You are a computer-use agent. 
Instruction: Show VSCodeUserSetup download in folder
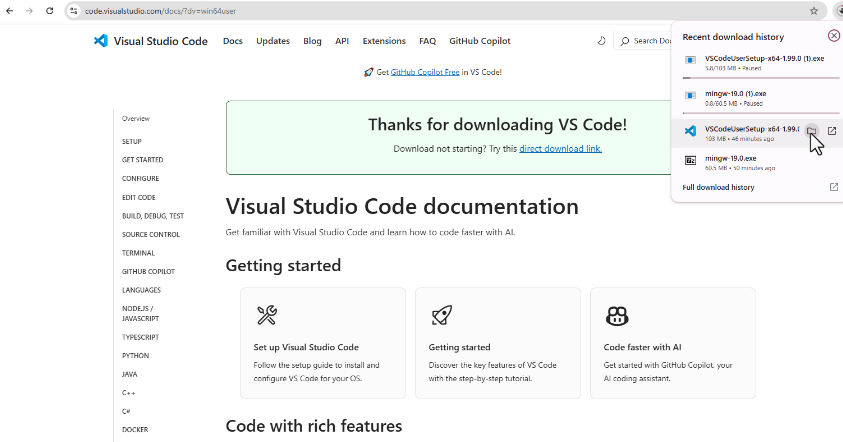pos(812,131)
